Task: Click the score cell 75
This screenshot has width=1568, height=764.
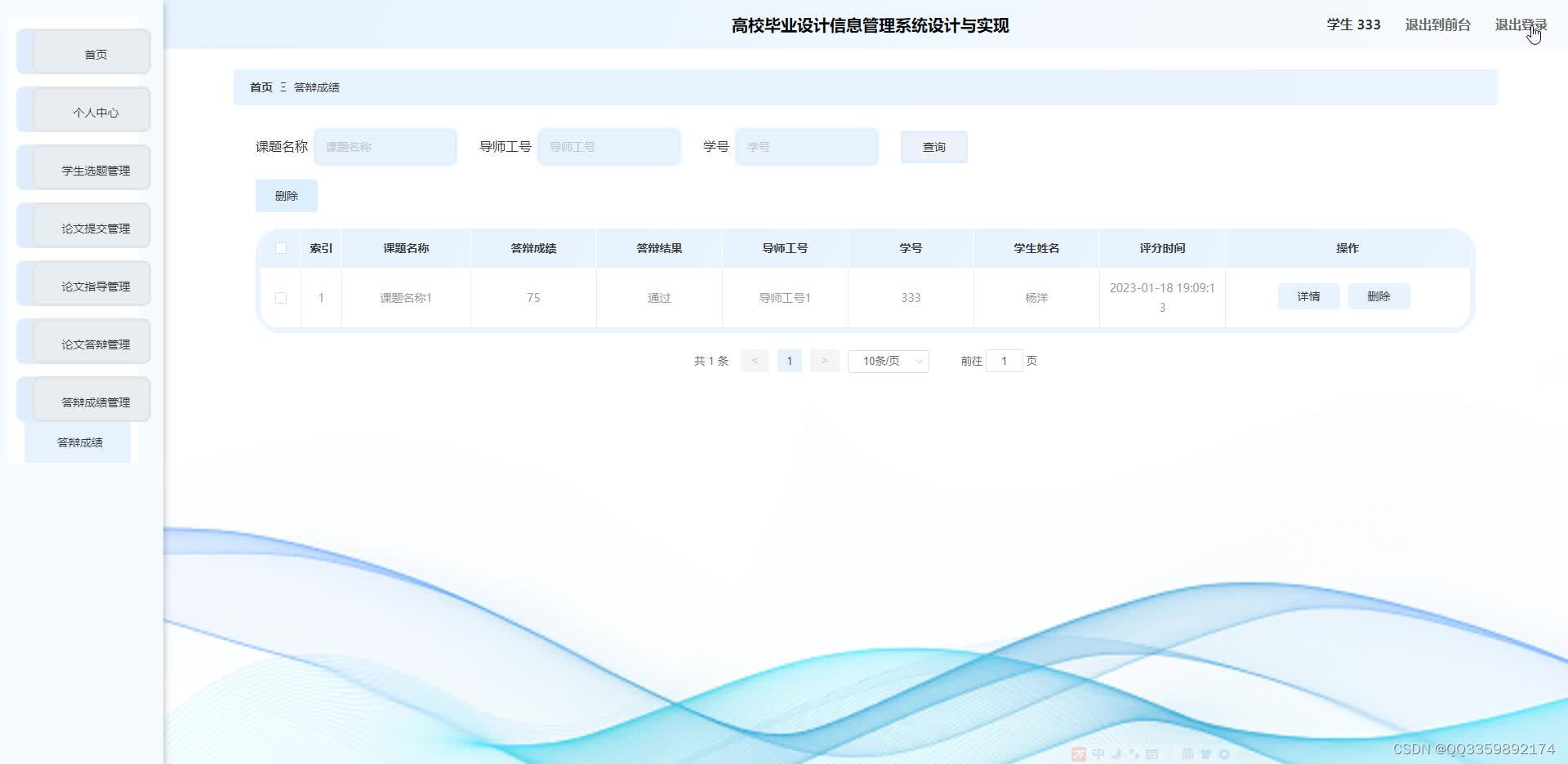Action: pyautogui.click(x=533, y=298)
